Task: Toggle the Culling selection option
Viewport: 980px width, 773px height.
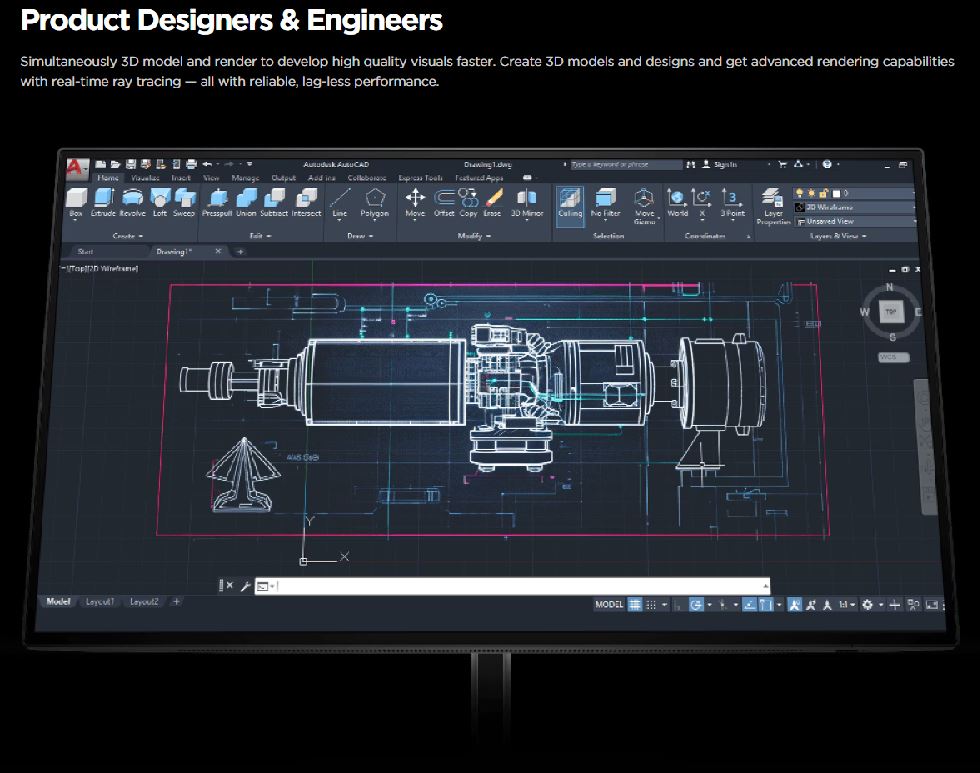Action: point(570,203)
